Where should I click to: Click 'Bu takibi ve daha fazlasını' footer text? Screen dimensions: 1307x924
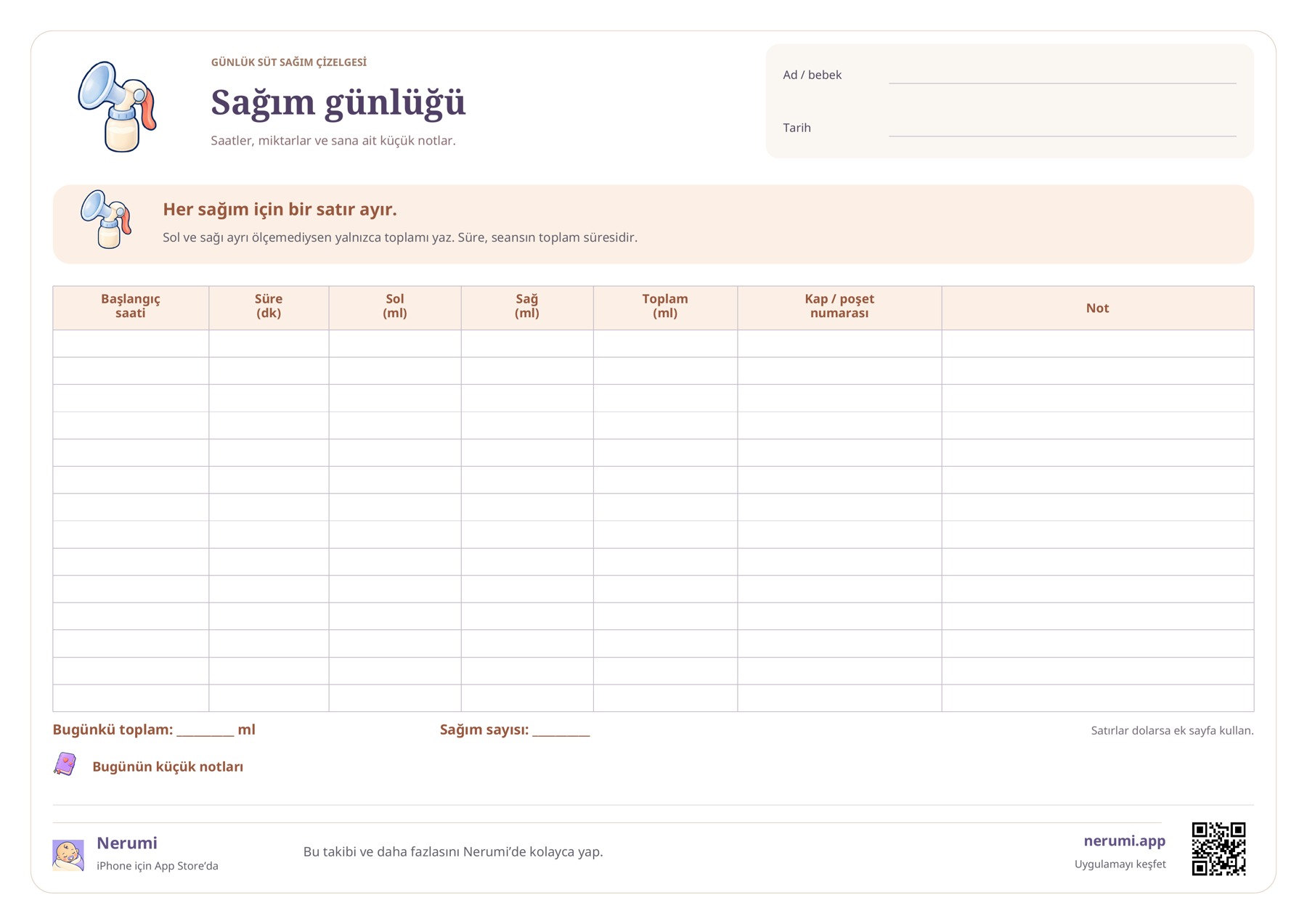point(453,851)
